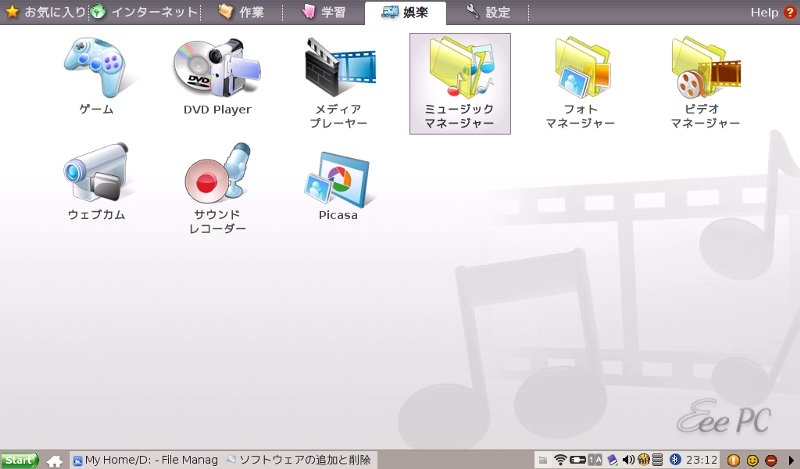Screen dimensions: 800x469
Task: Click the battery power tray icon
Action: [578, 460]
